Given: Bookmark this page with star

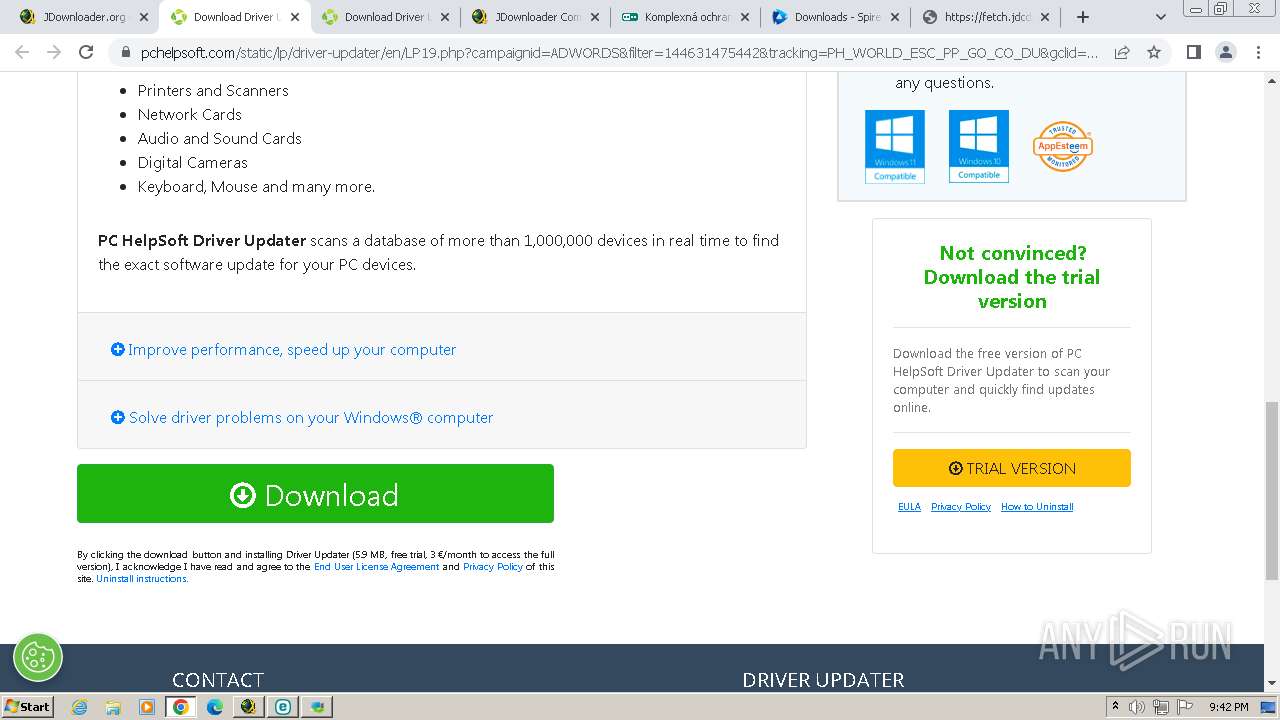Looking at the screenshot, I should (x=1154, y=53).
